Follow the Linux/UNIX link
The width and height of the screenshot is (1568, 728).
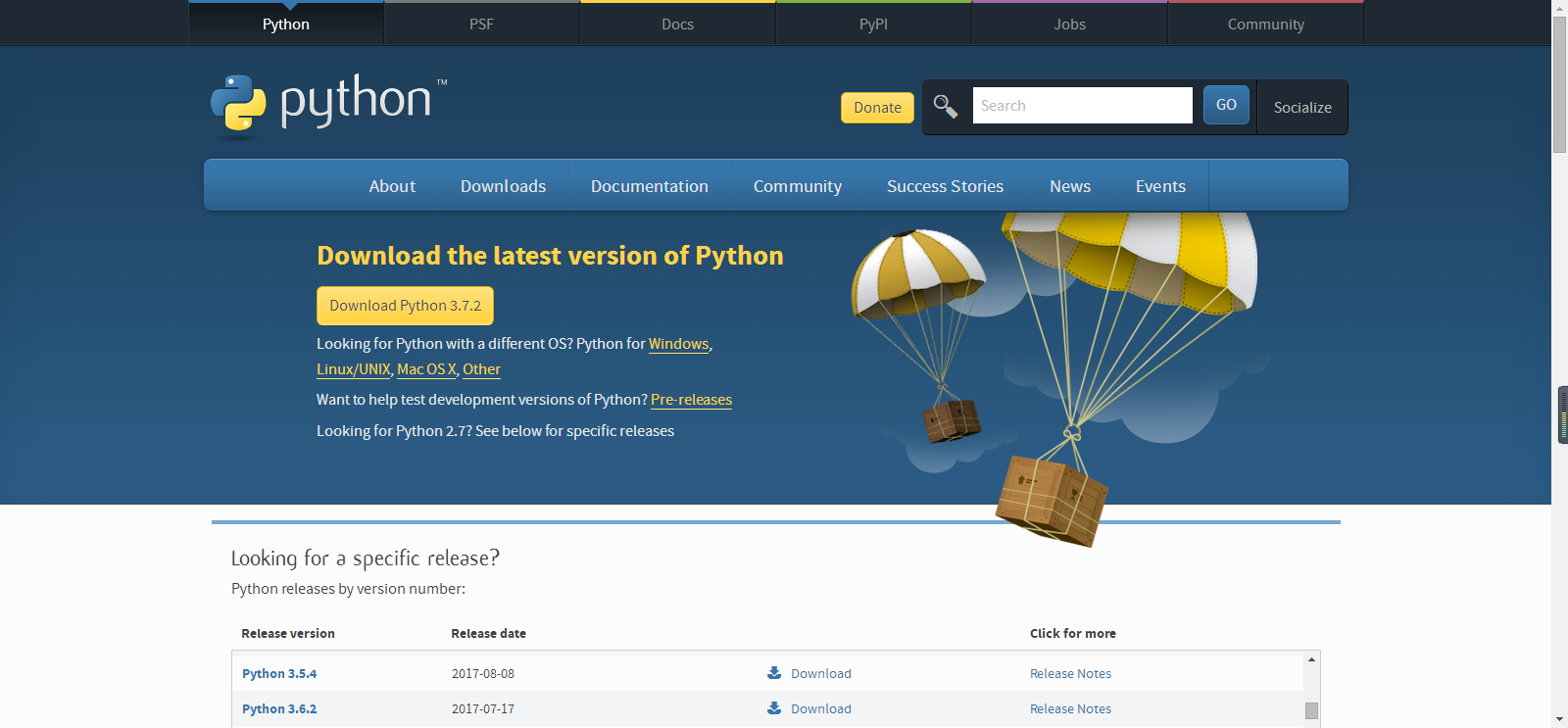(x=354, y=369)
